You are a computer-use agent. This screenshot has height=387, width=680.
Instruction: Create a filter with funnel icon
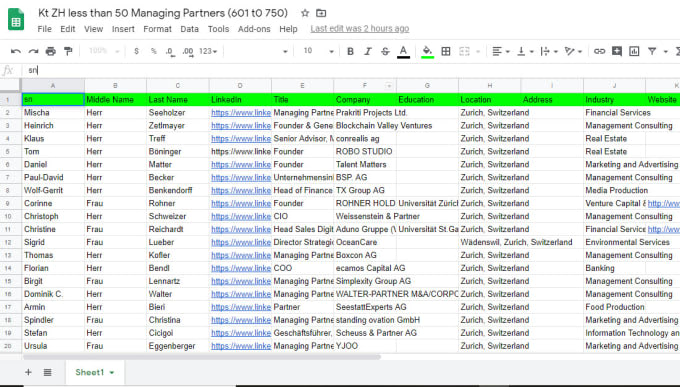(652, 51)
